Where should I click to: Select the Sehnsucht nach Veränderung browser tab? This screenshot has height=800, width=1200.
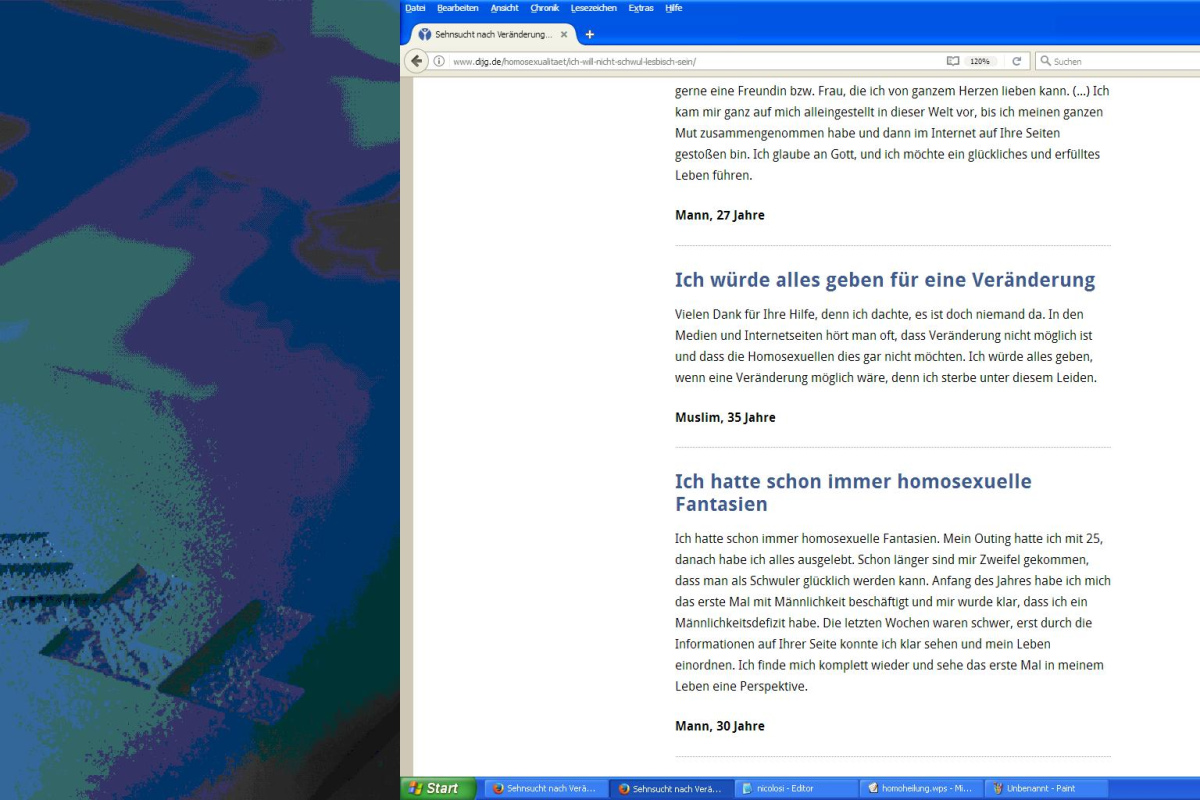(x=493, y=34)
